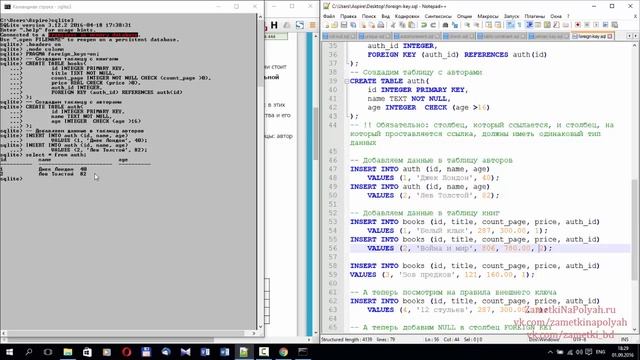640x360 pixels.
Task: Click the Redo arrow icon in Notepad++
Action: (433, 25)
